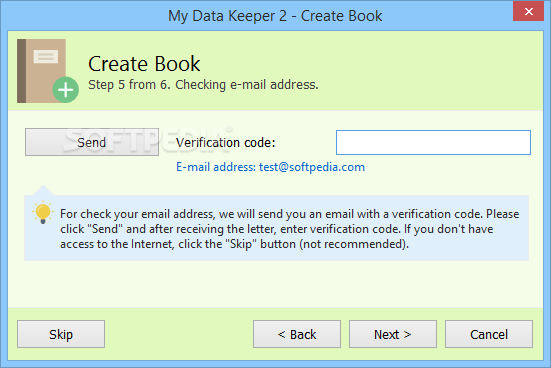The image size is (551, 368).
Task: Click the e-mail address test@softpedia.com text
Action: [270, 167]
